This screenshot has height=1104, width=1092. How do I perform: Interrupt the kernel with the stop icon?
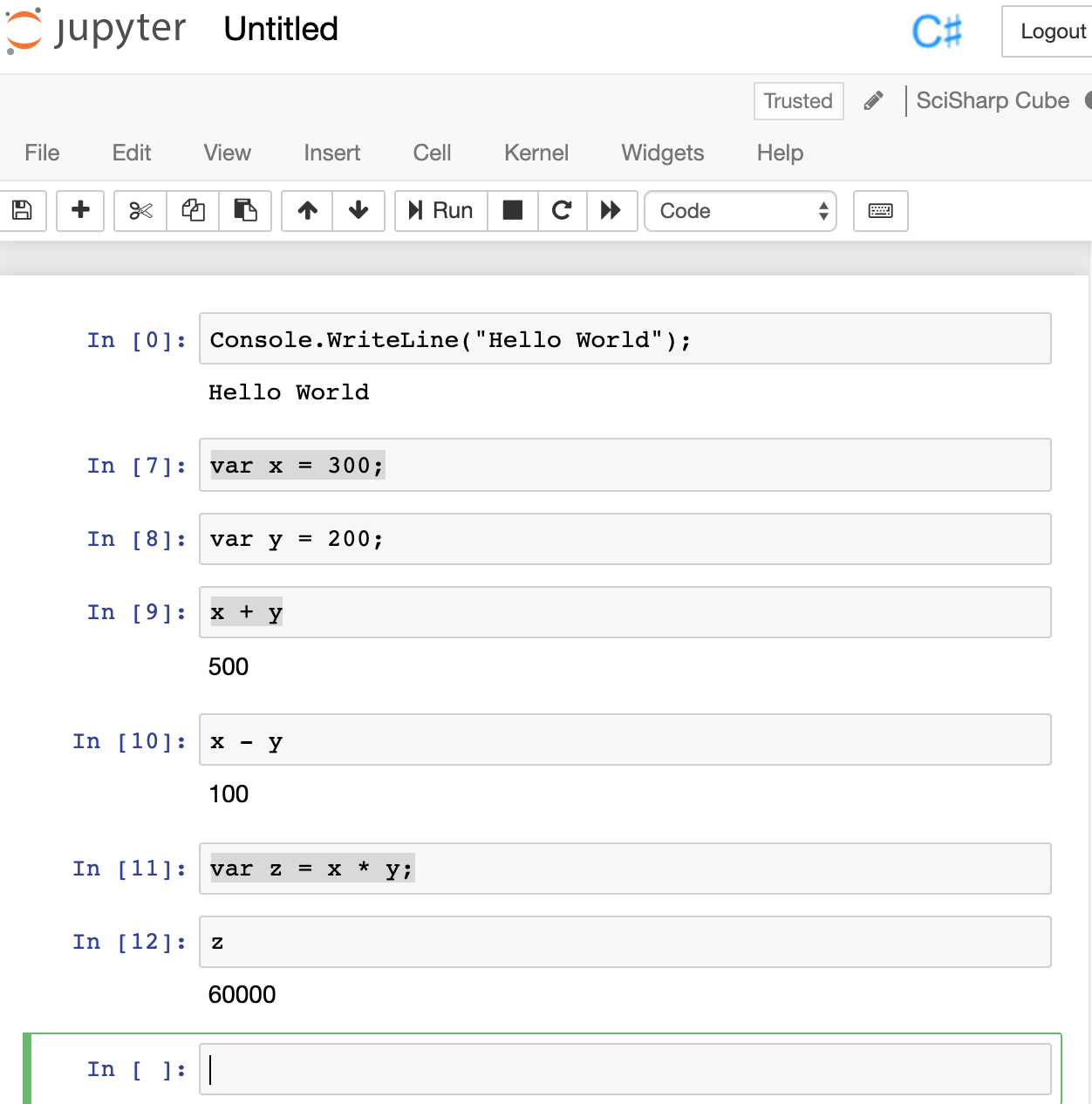(512, 211)
